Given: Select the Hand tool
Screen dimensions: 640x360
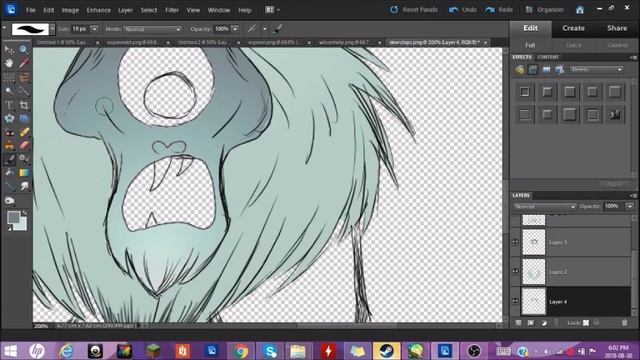Looking at the screenshot, I should click(9, 63).
